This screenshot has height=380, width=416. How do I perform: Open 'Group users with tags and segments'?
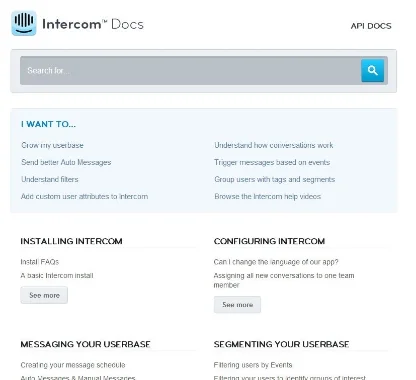coord(275,179)
